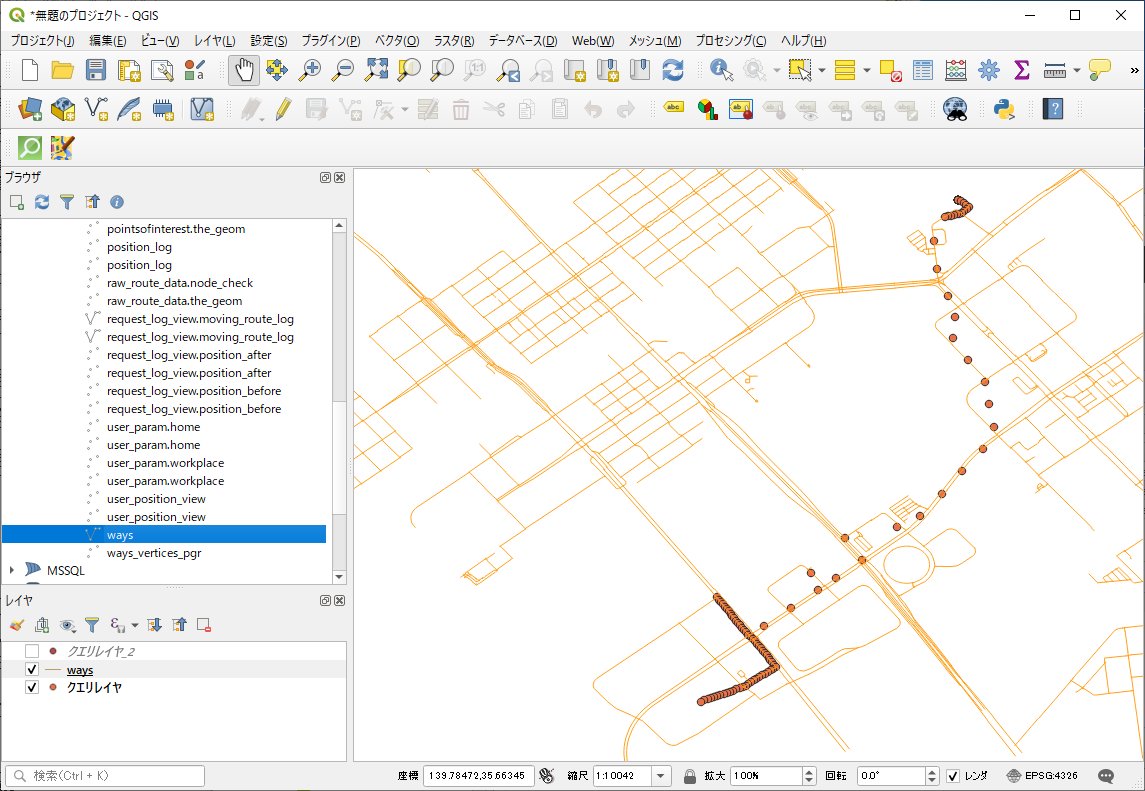Select the Identify Features tool
Image resolution: width=1145 pixels, height=791 pixels.
(721, 70)
